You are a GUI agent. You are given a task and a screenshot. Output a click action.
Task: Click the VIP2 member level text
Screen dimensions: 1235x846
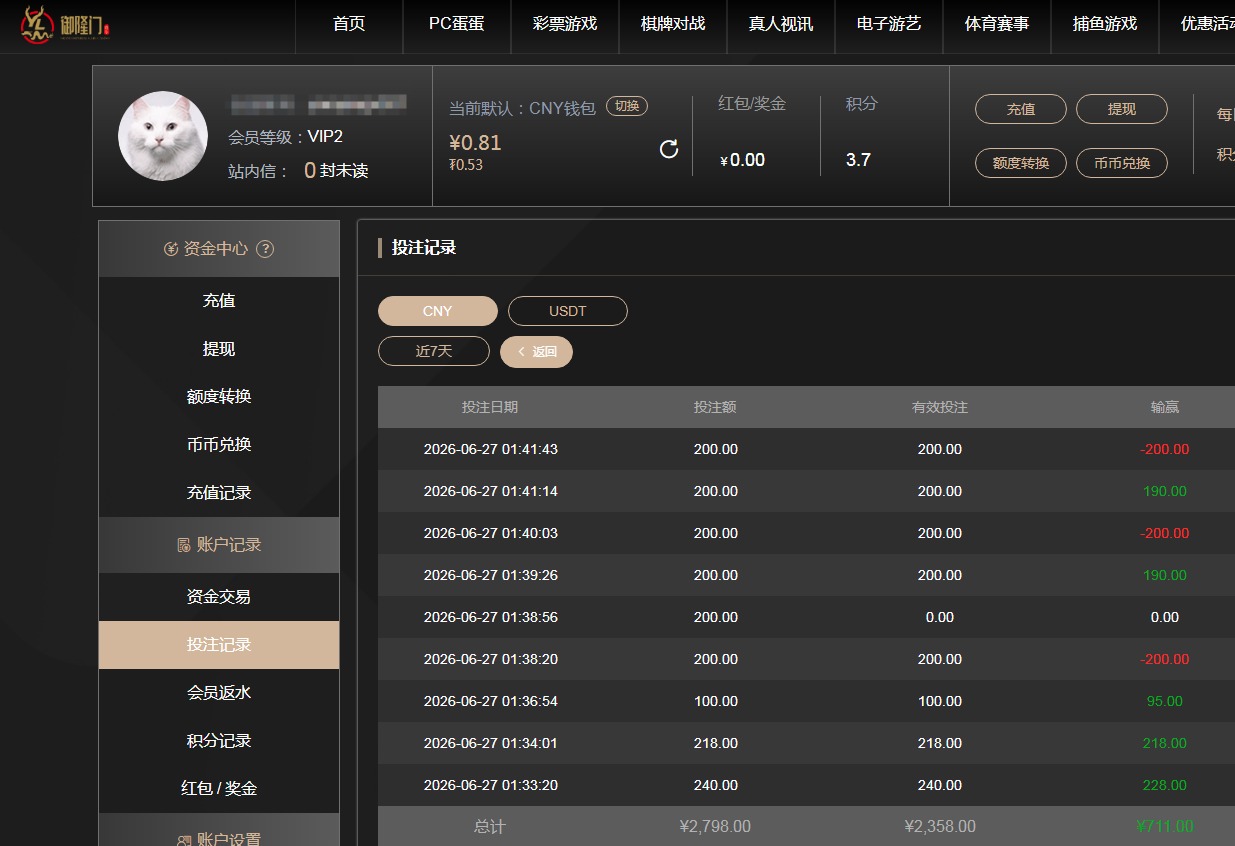click(325, 137)
